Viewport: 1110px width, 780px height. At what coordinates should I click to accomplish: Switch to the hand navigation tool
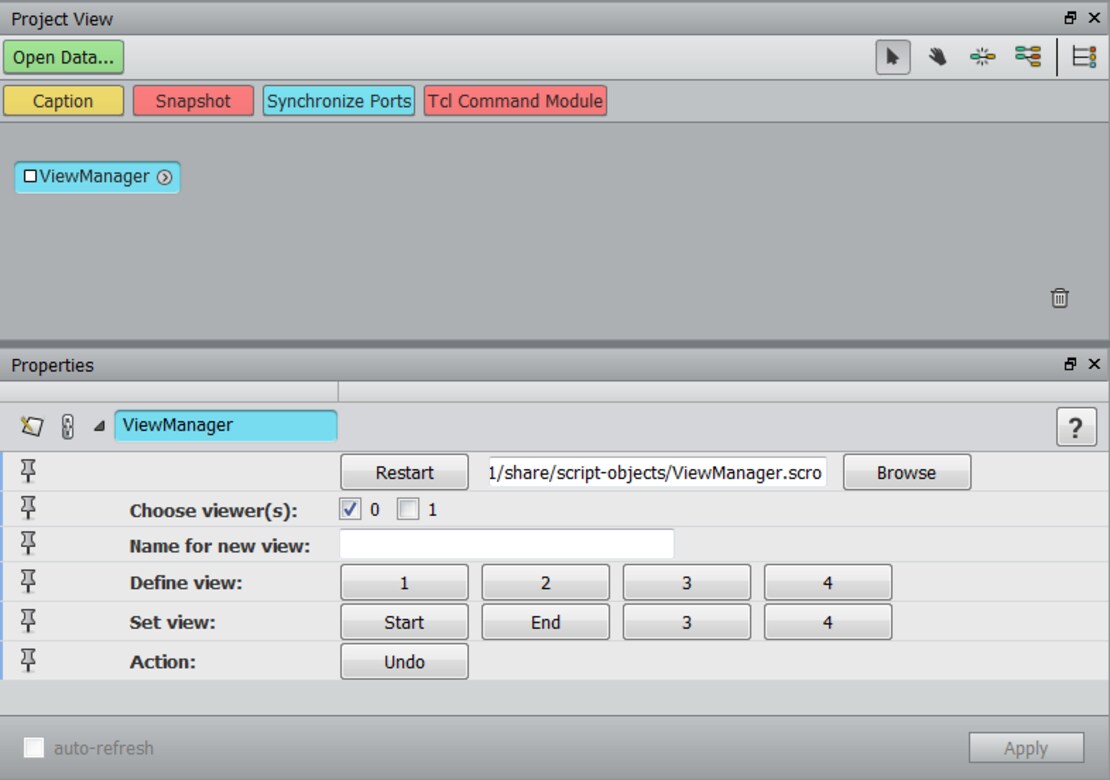(939, 57)
